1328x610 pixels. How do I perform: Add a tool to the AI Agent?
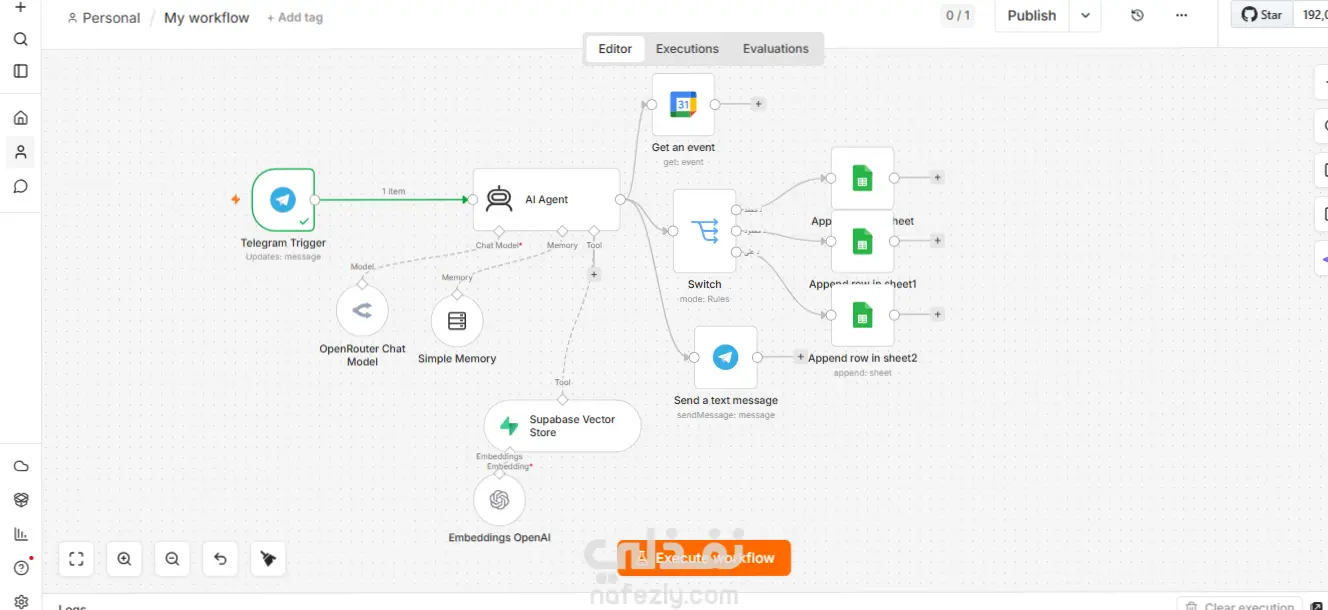click(594, 273)
